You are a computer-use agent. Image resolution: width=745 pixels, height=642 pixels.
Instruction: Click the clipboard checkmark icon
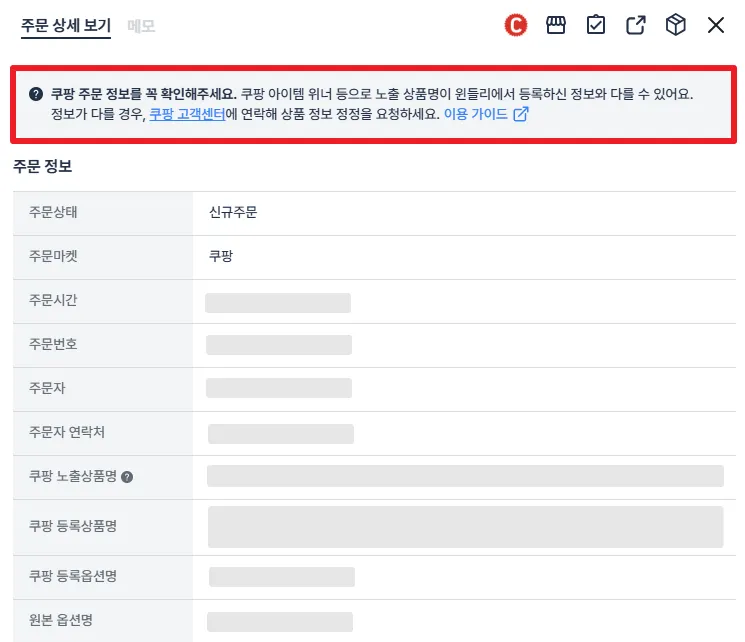point(595,25)
